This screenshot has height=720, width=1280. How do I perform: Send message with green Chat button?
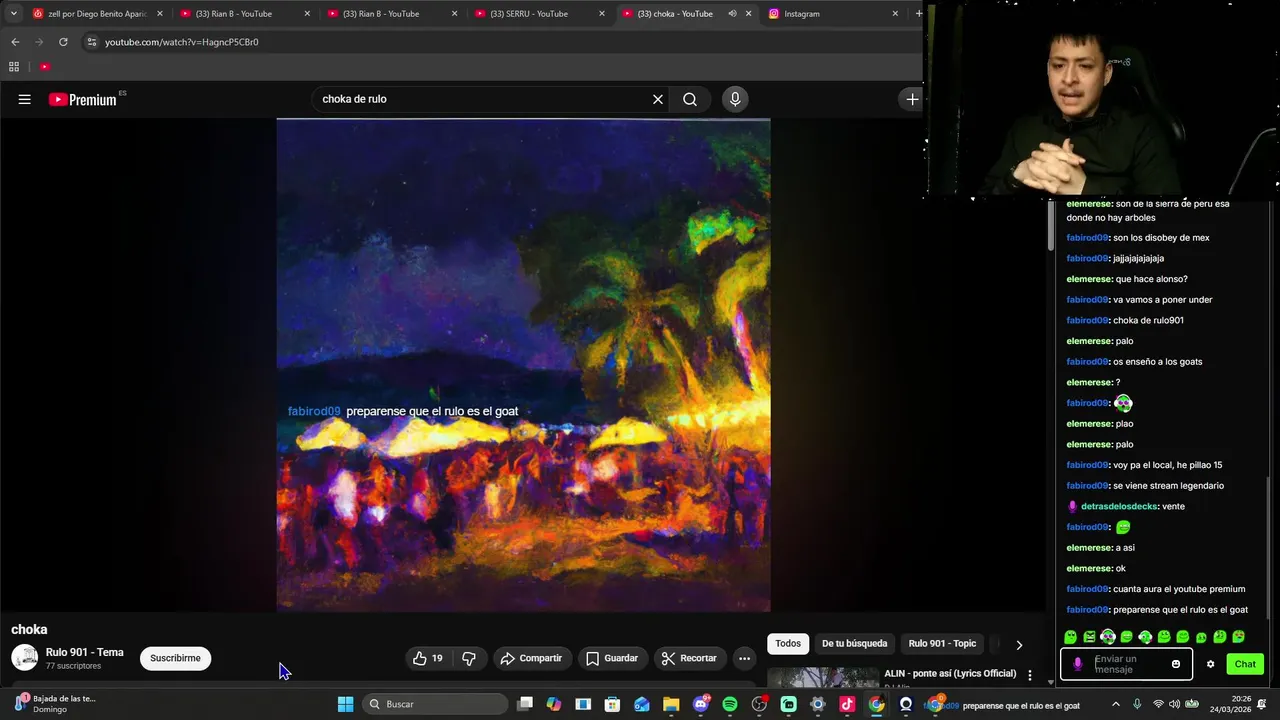point(1245,664)
